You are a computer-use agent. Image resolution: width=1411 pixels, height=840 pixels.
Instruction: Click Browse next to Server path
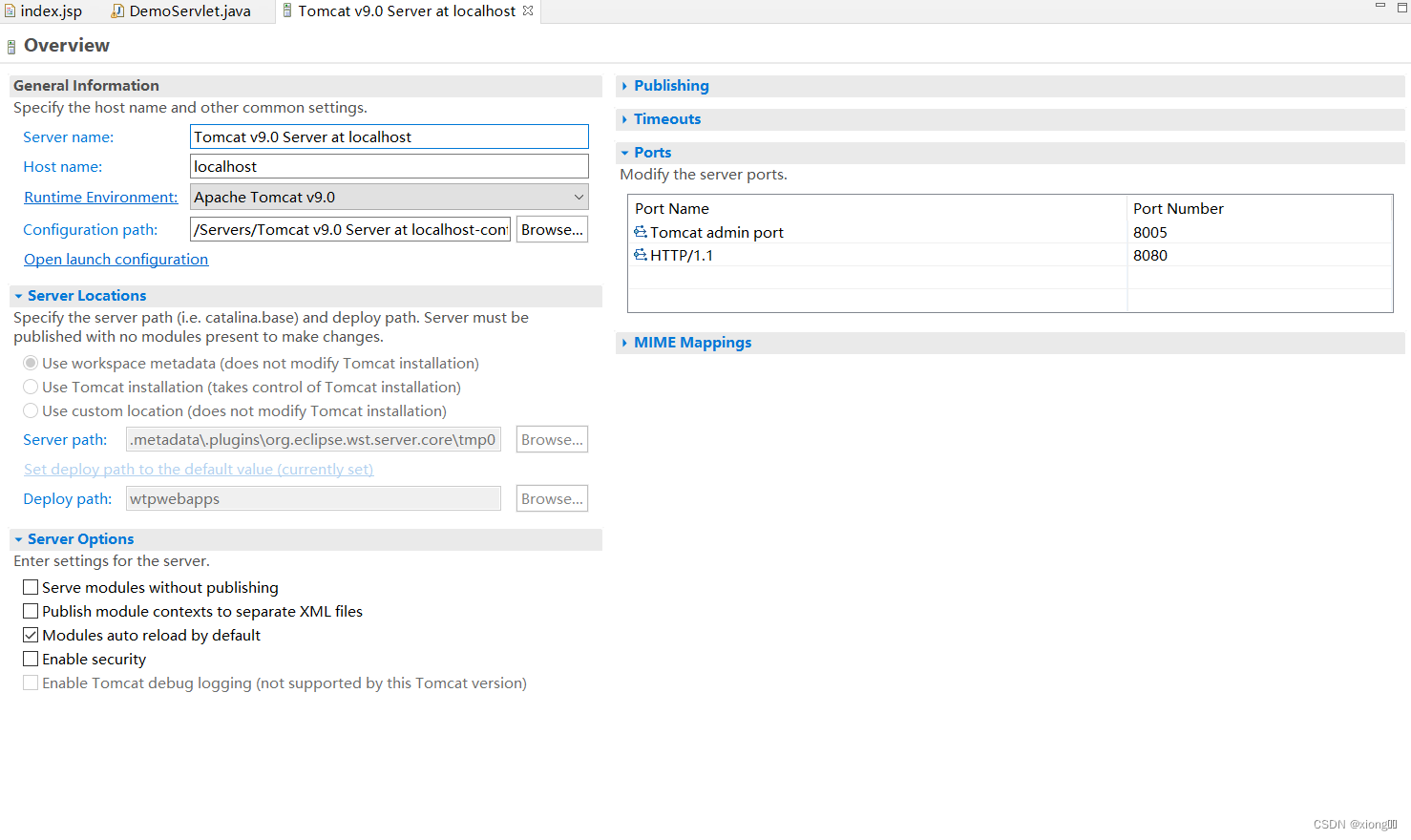(x=552, y=439)
